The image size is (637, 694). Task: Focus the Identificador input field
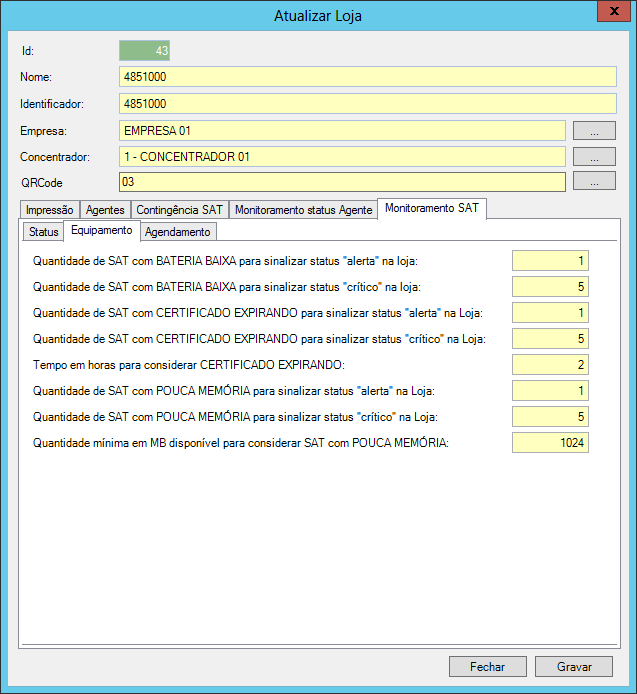pyautogui.click(x=367, y=103)
